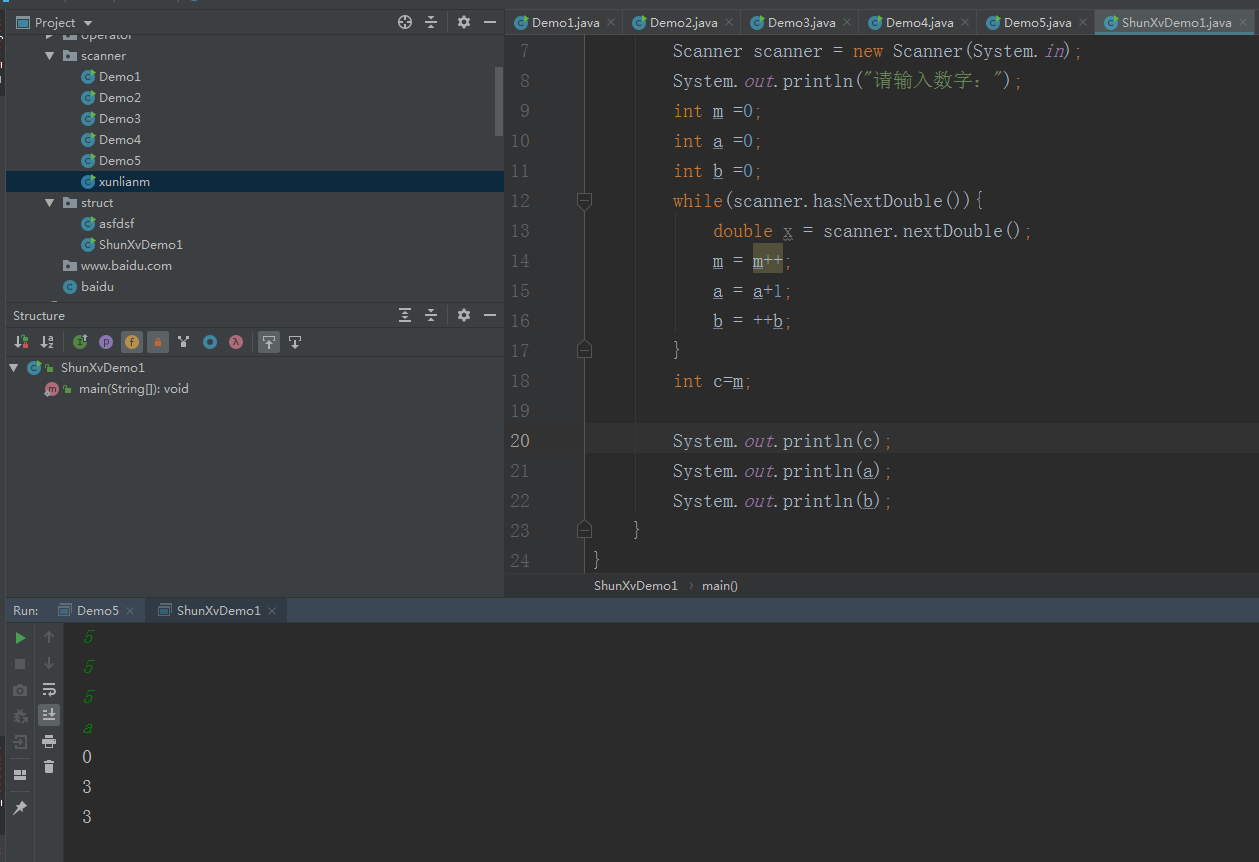
Task: Print the Run console output
Action: point(49,741)
